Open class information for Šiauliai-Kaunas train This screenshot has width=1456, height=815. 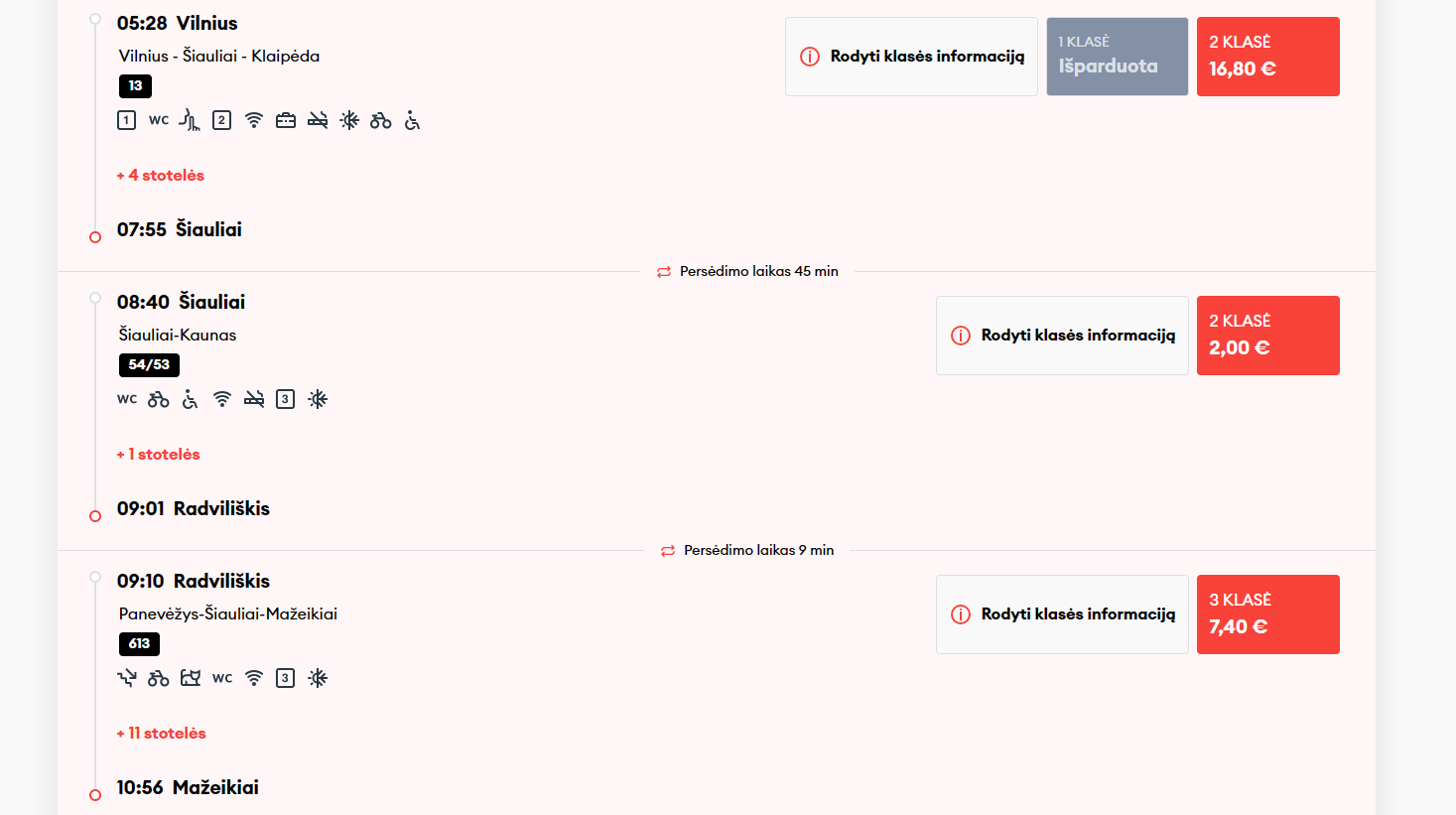tap(1062, 336)
